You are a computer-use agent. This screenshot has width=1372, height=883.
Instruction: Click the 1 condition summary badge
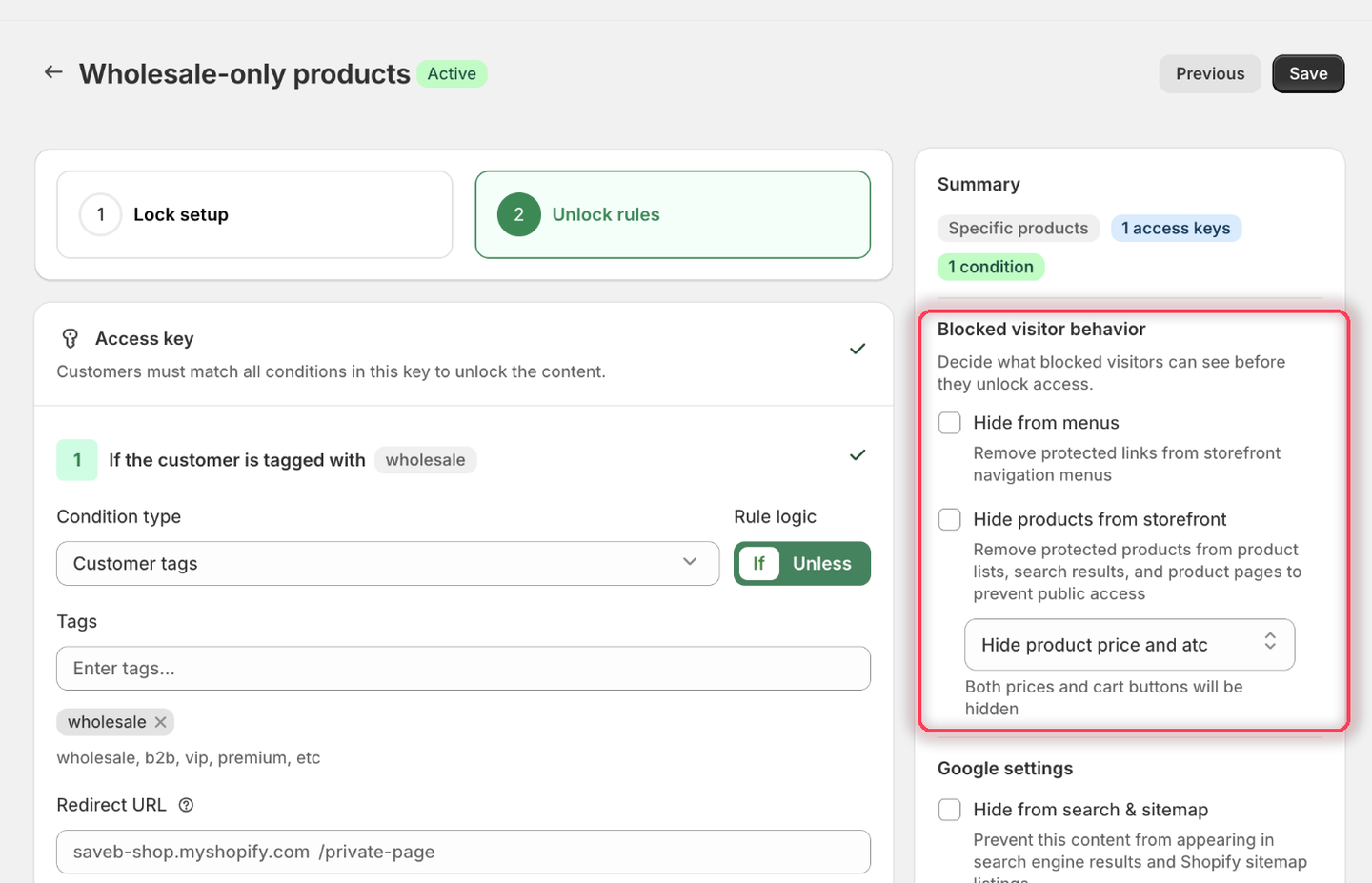[991, 267]
